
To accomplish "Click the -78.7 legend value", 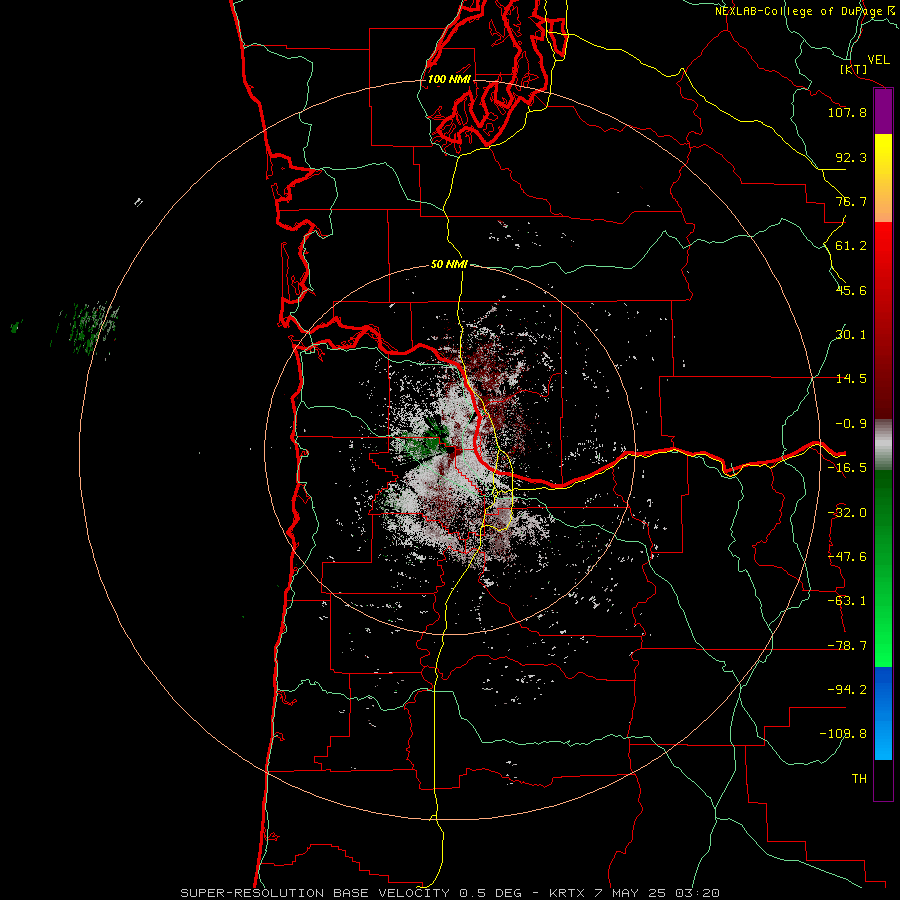I will click(847, 646).
